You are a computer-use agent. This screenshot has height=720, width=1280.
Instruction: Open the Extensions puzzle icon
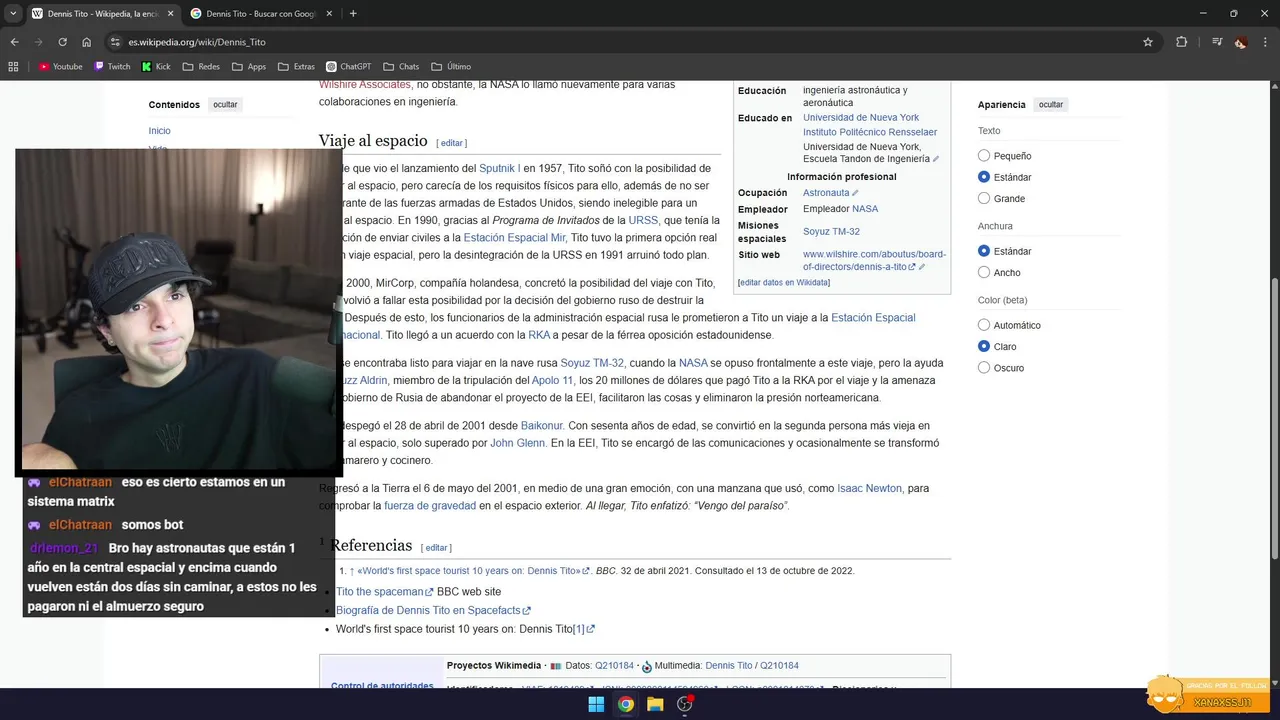pos(1181,42)
